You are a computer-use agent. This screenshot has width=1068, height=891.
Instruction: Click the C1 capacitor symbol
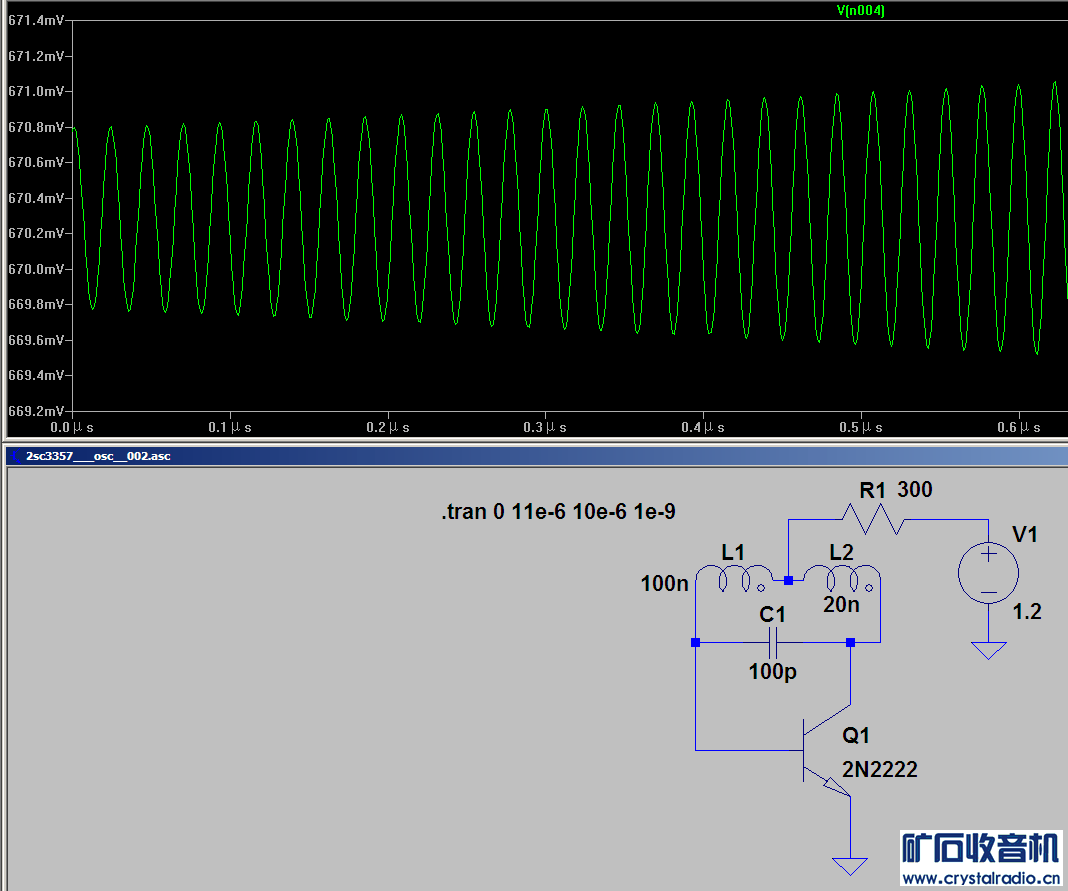[x=773, y=643]
